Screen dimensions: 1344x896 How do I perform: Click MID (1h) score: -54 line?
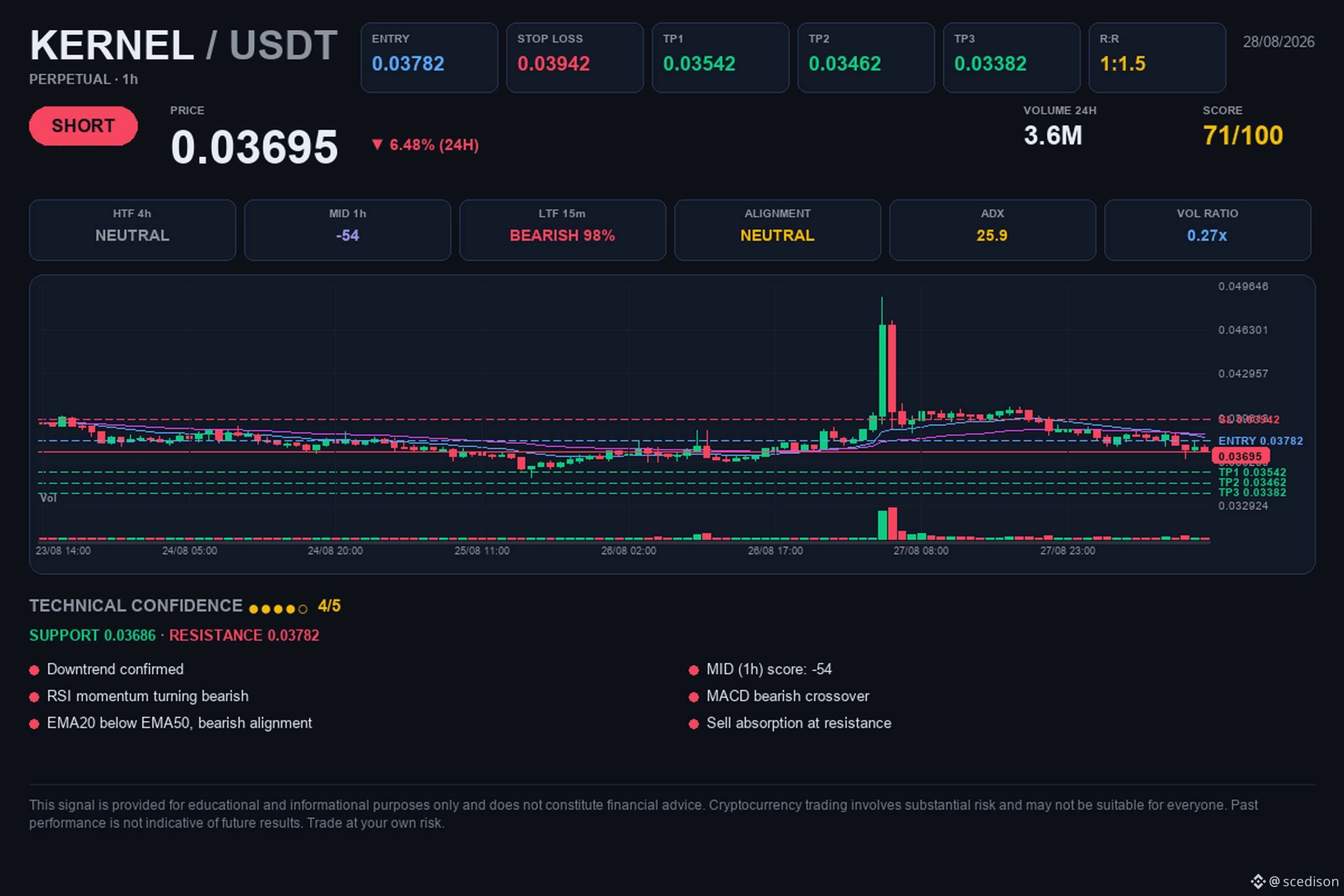click(769, 669)
